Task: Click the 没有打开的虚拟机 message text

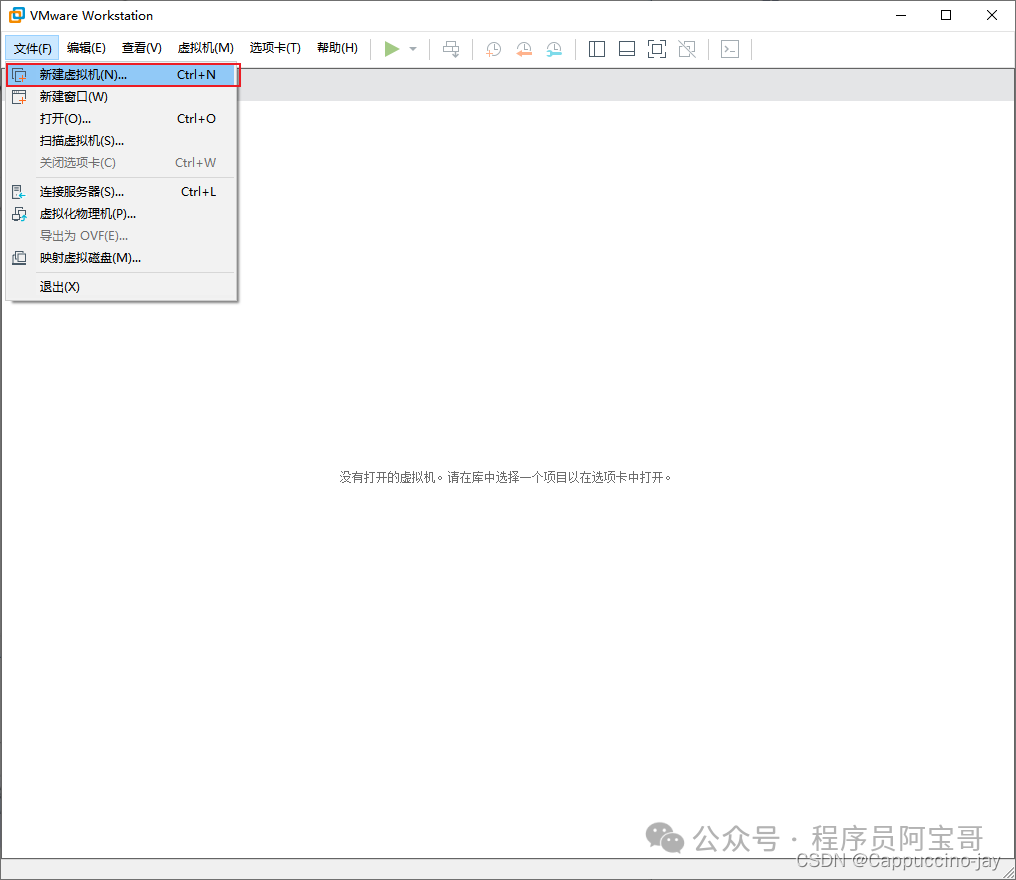Action: (505, 478)
